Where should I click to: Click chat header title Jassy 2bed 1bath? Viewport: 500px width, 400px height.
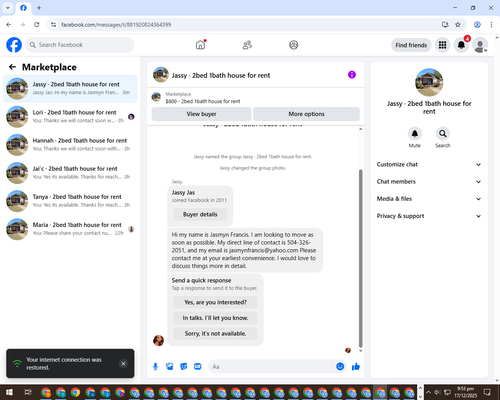221,75
